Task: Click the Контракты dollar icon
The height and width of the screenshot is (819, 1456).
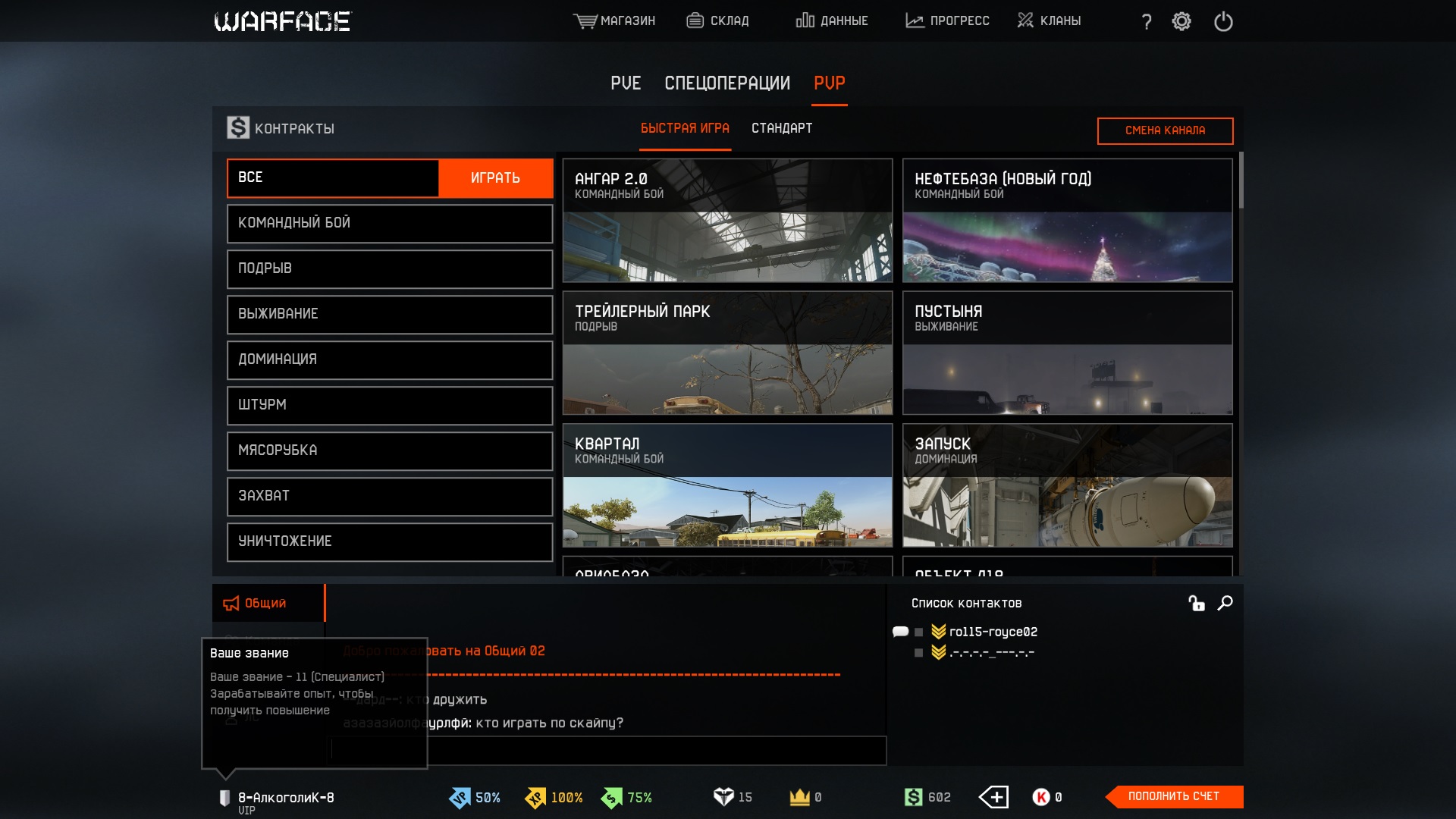Action: click(238, 128)
